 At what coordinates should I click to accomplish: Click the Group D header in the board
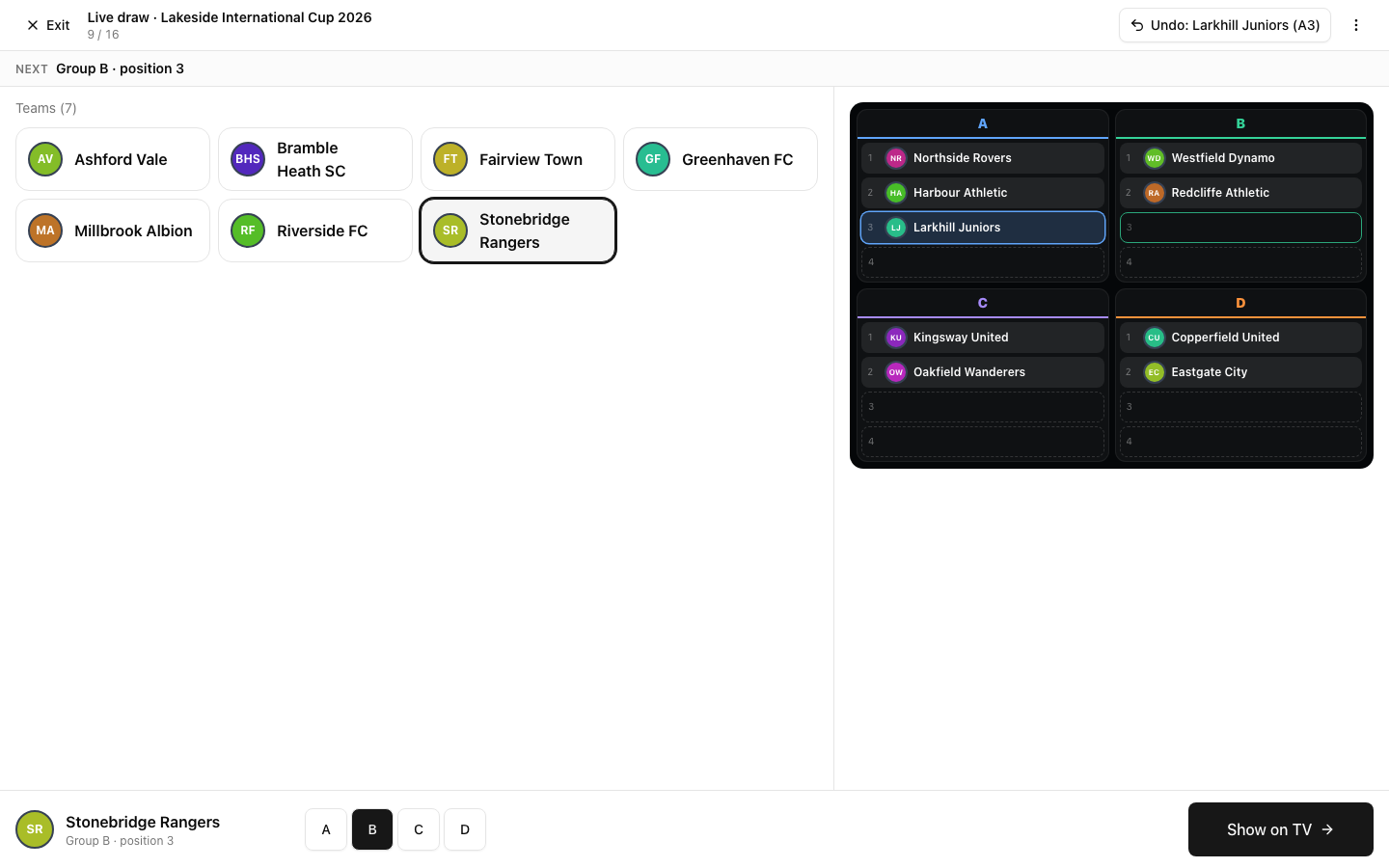click(x=1240, y=303)
